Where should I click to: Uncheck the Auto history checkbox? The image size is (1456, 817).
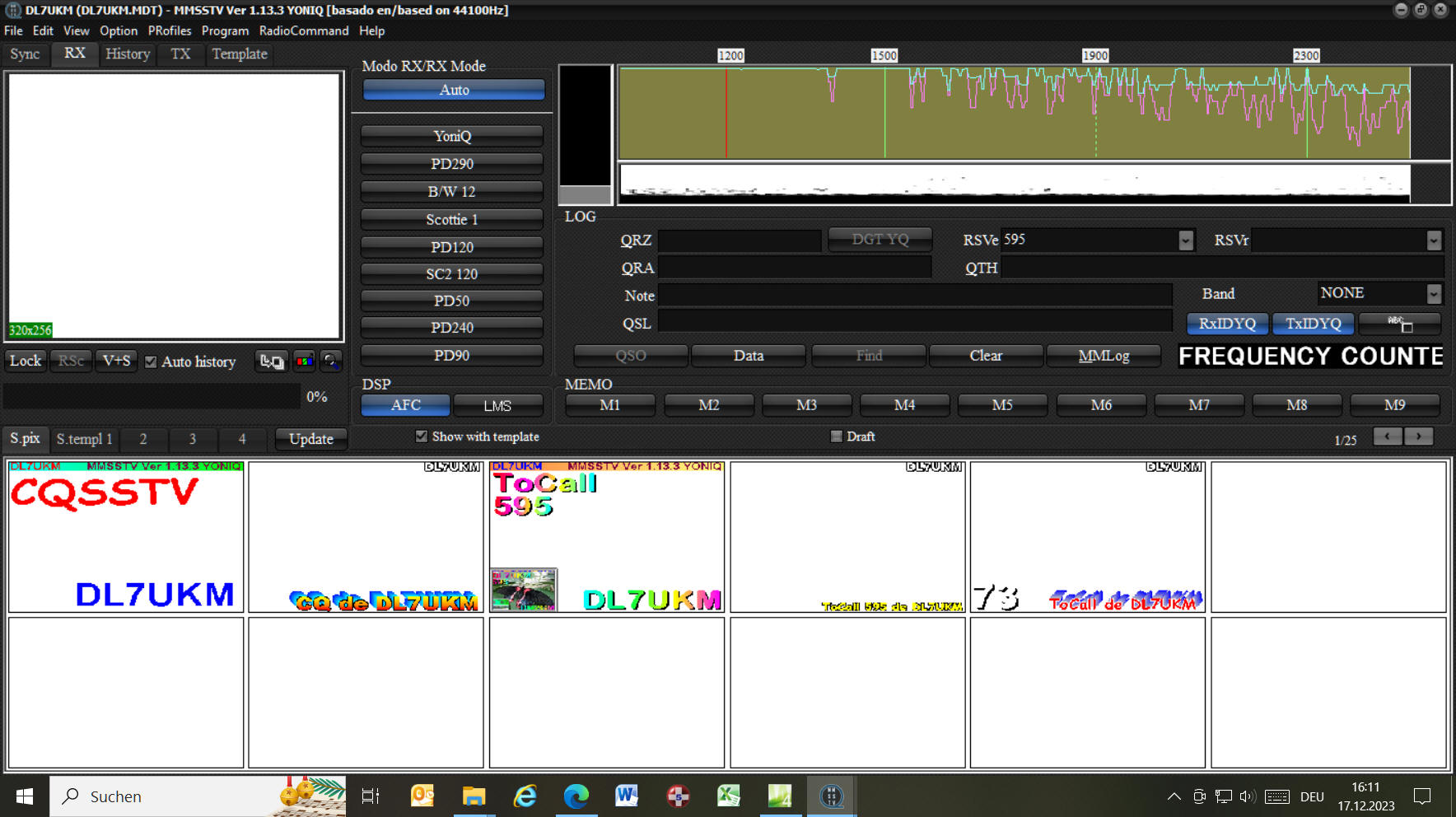tap(151, 362)
